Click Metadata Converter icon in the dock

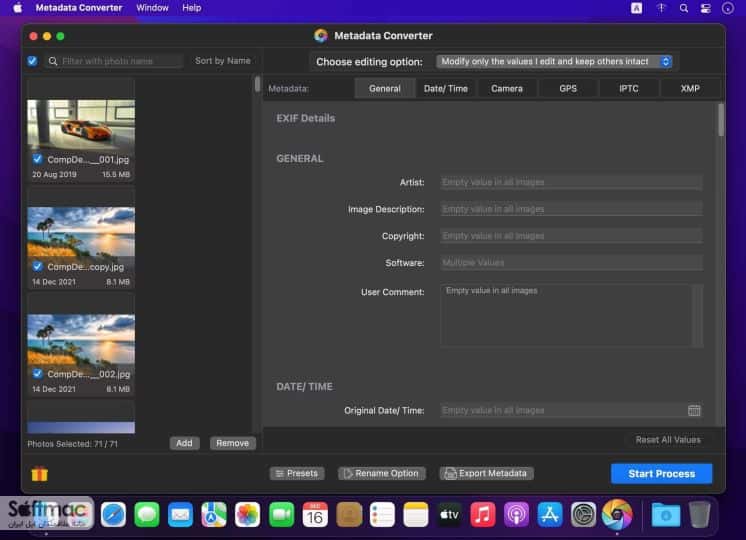coord(617,514)
